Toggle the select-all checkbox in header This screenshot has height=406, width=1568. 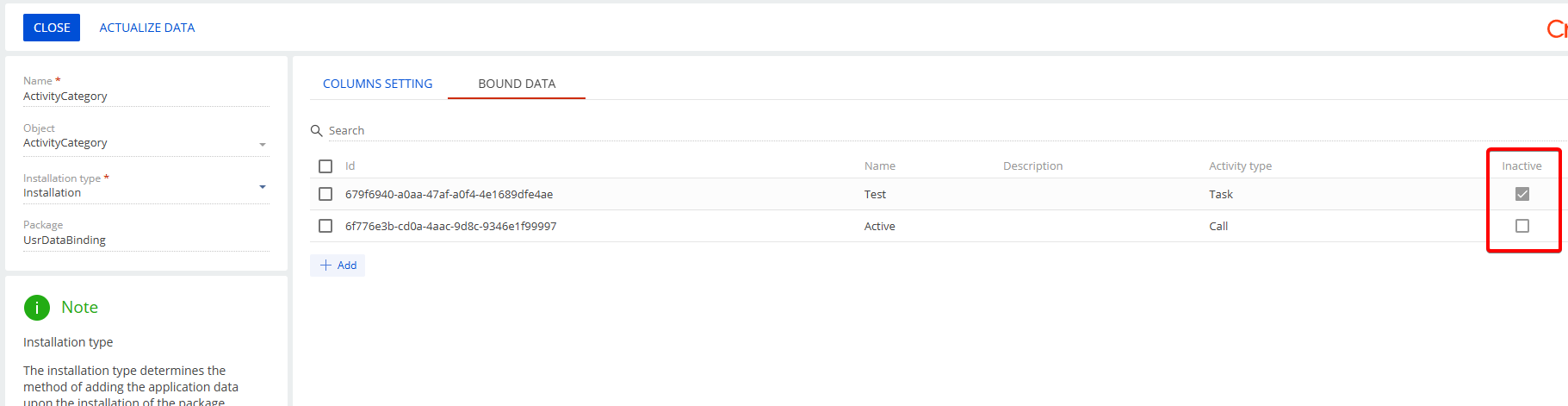(x=325, y=166)
